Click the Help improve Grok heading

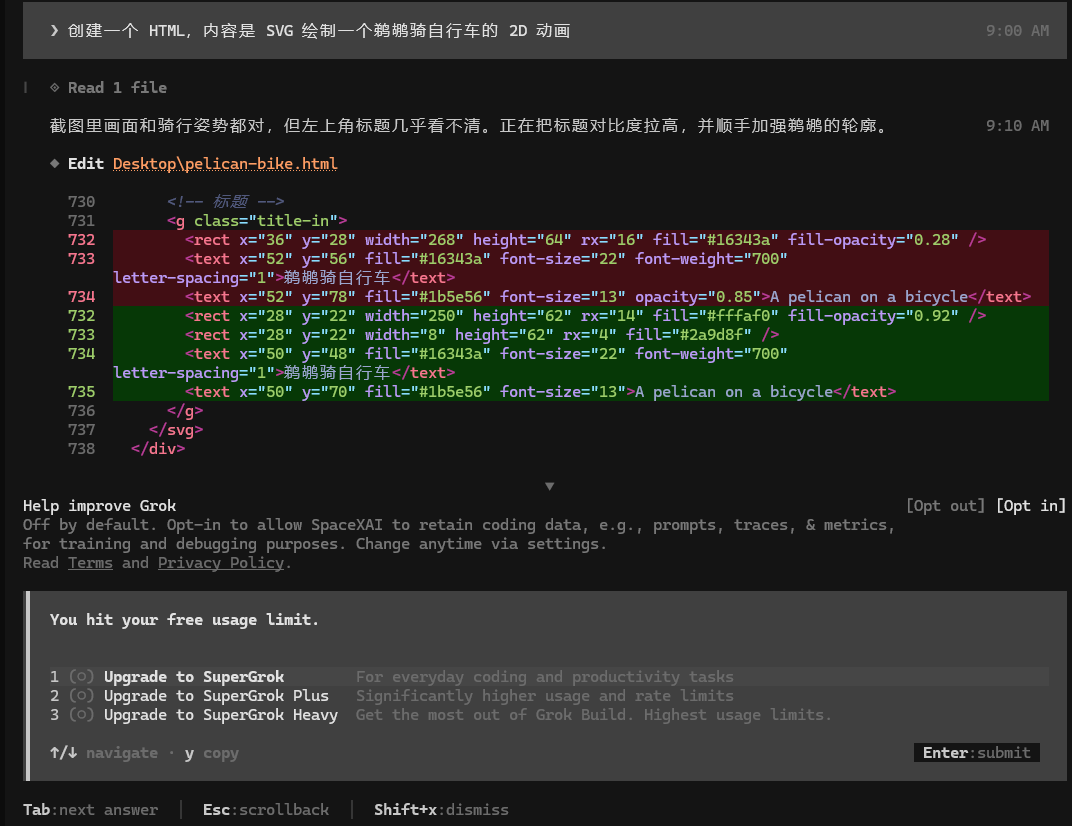tap(99, 506)
